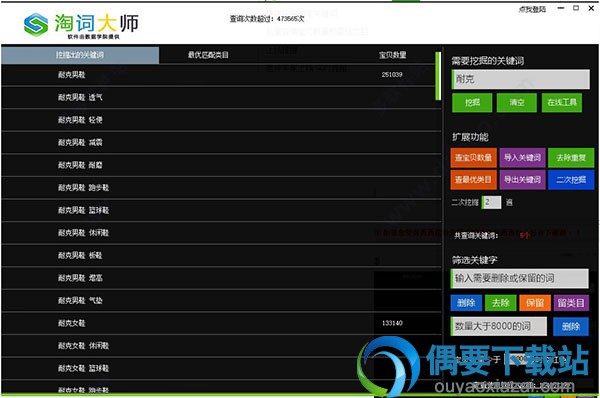Image resolution: width=600 pixels, height=398 pixels.
Task: Click the green 挖掘 button
Action: click(472, 103)
